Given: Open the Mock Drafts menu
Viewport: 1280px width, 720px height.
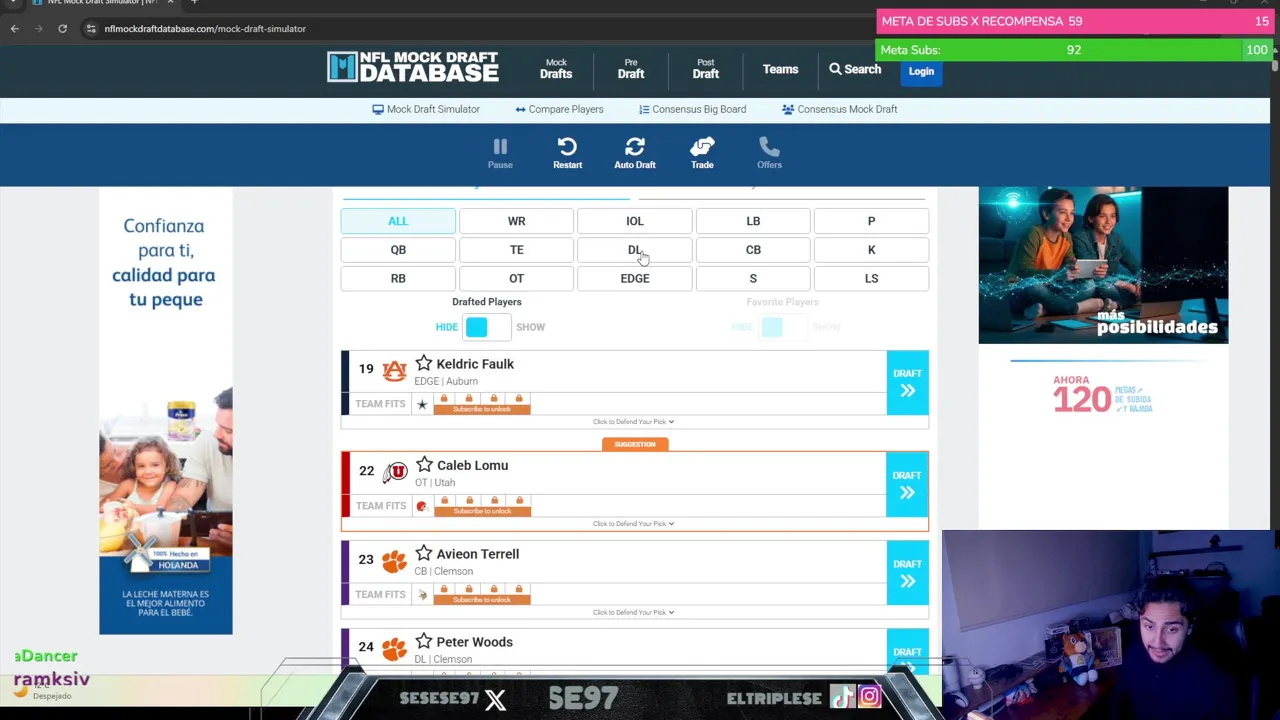Looking at the screenshot, I should [556, 68].
